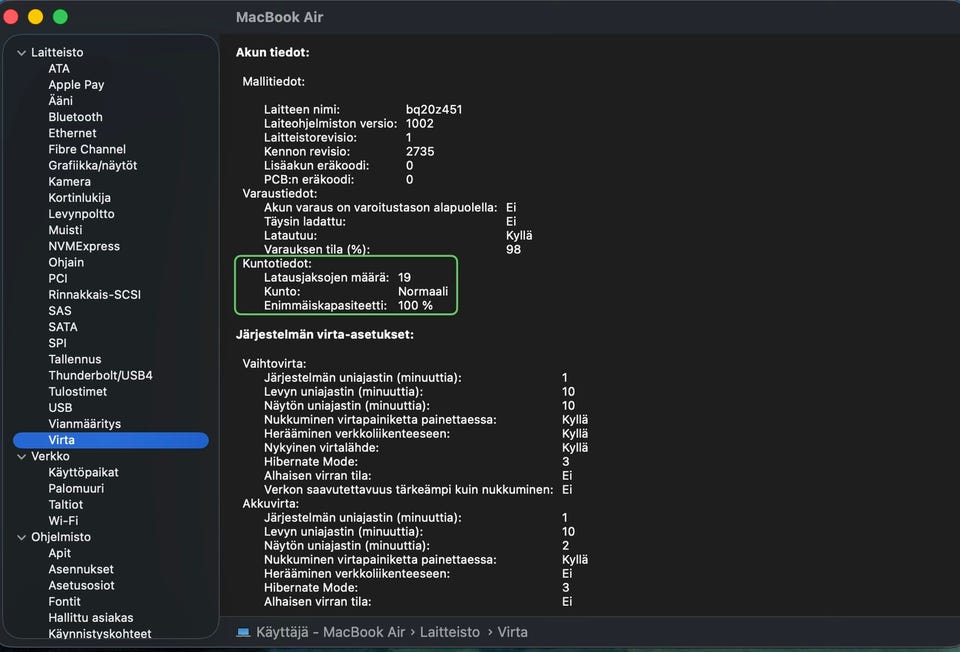This screenshot has width=960, height=652.
Task: Click Laitteisto in the path bar
Action: [451, 632]
